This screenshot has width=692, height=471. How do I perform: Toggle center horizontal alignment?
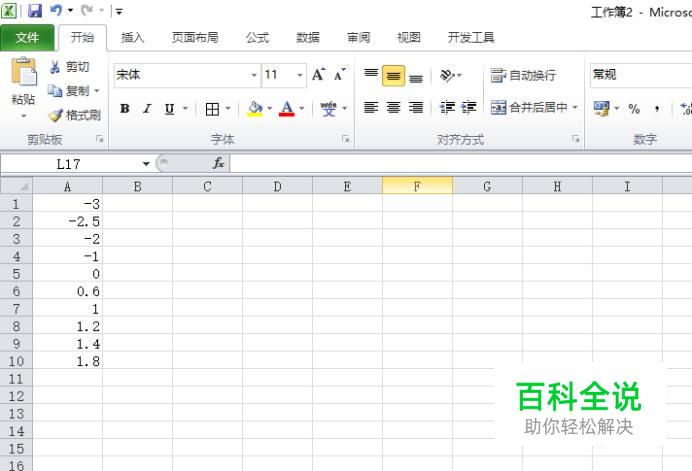(x=393, y=108)
